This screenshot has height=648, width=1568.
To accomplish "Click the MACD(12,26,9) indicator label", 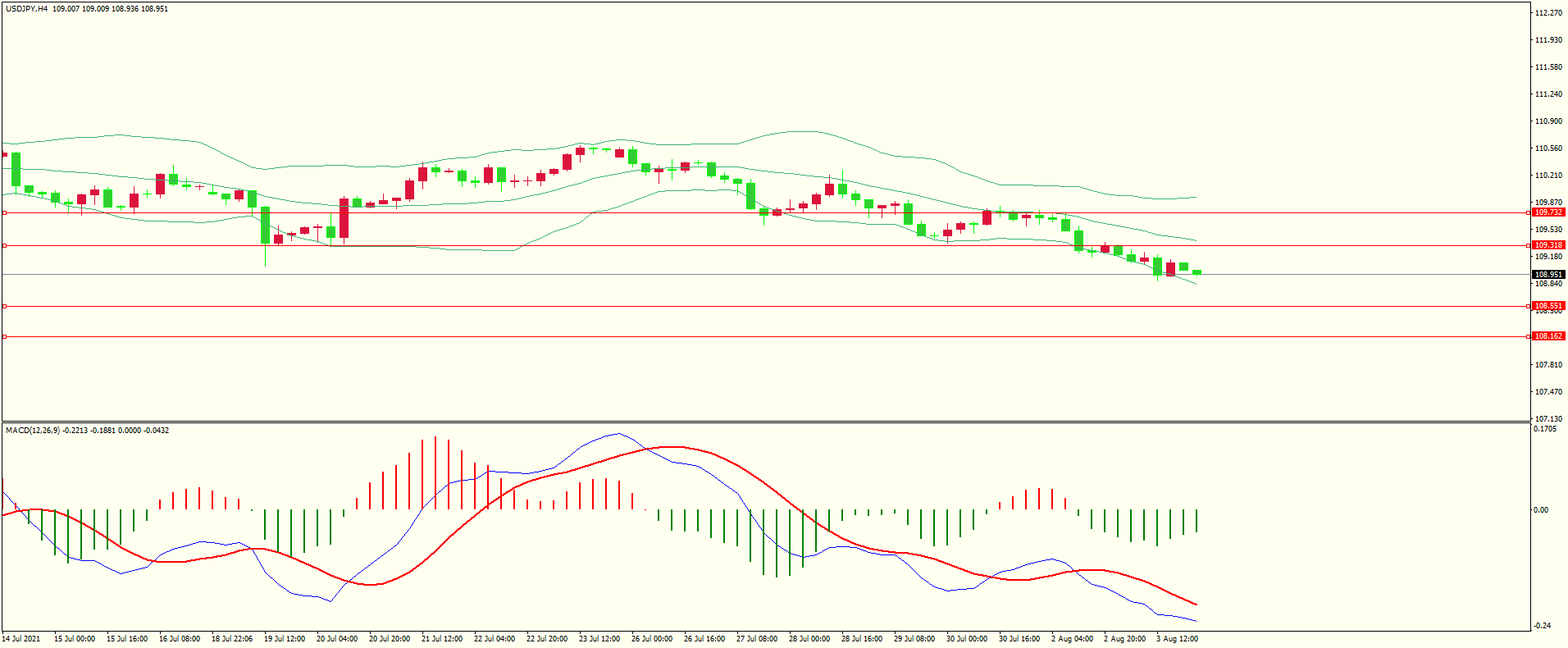I will (x=32, y=431).
